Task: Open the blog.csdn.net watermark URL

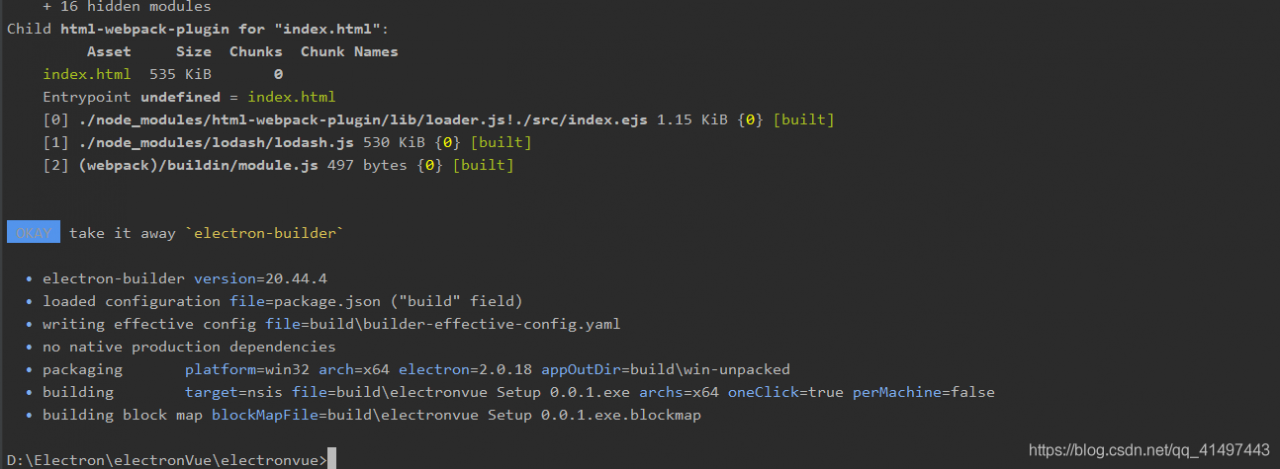Action: pos(1149,451)
